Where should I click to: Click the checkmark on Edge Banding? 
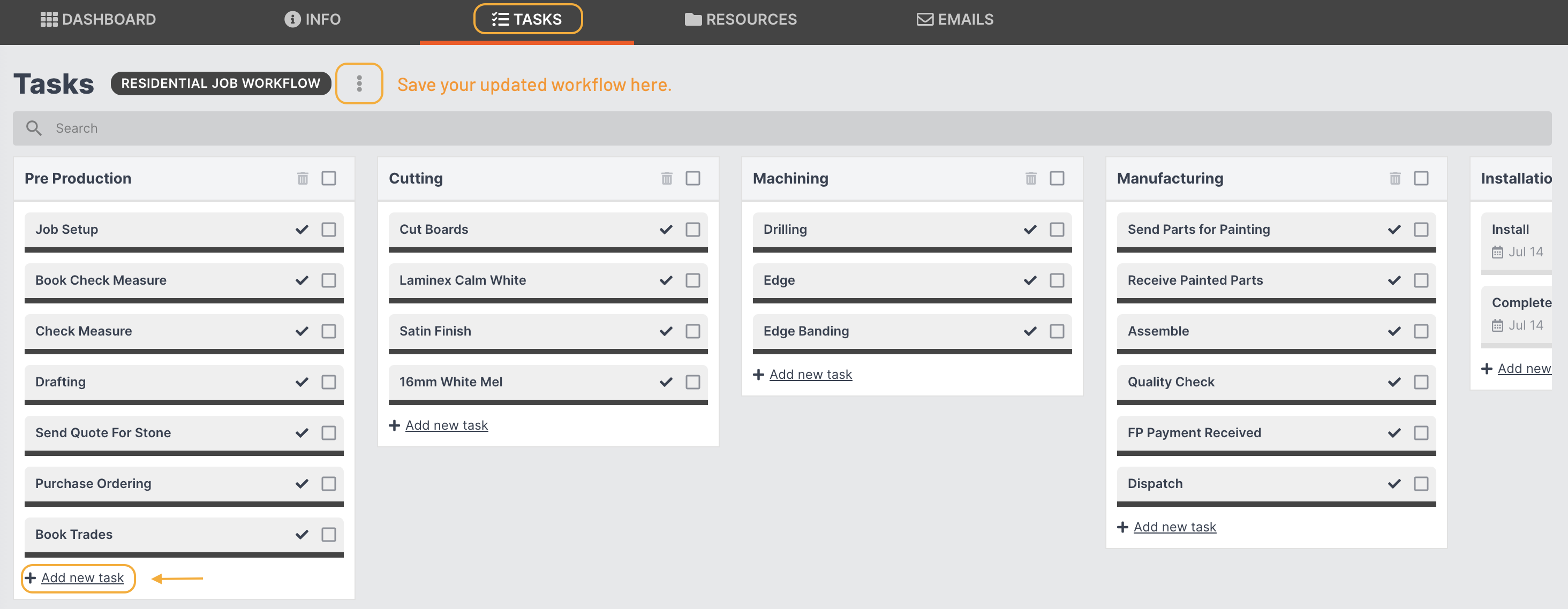click(1030, 331)
